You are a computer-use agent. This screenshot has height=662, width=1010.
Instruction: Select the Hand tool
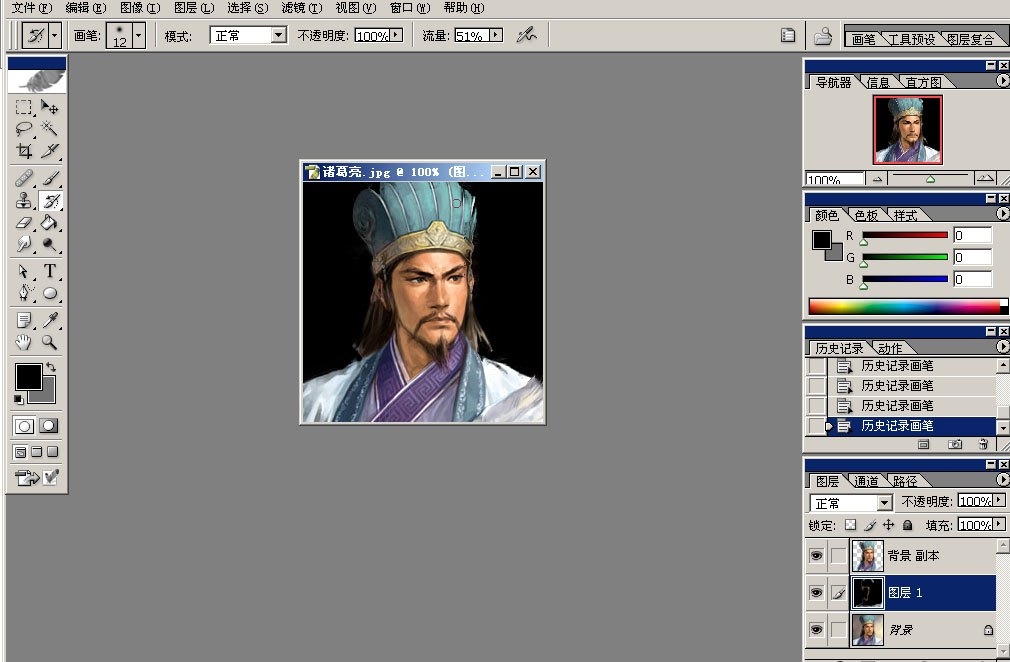point(24,342)
